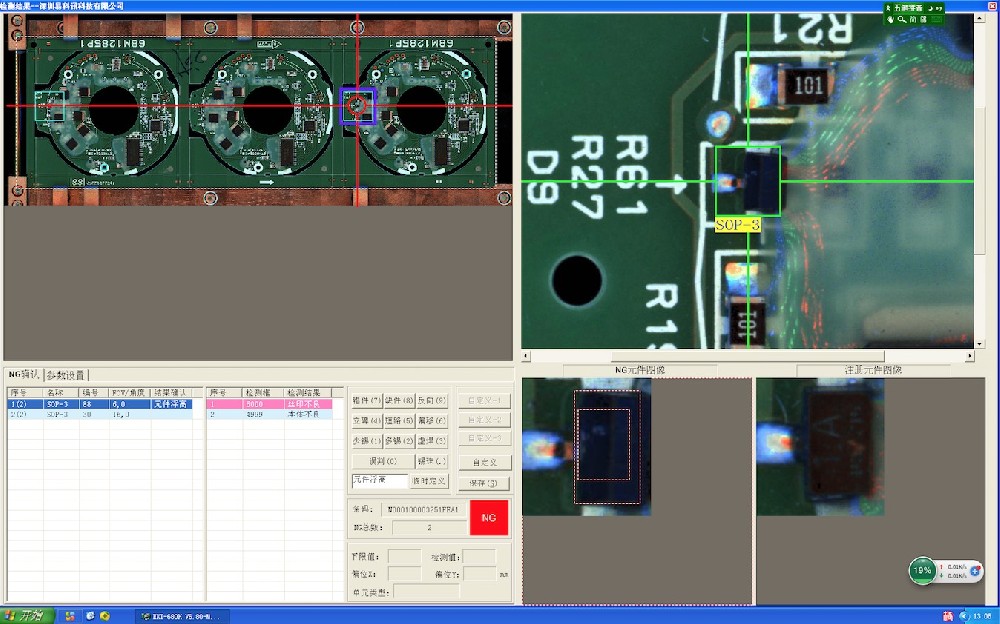Click the 元件浮高 text input field
Image resolution: width=1000 pixels, height=624 pixels.
tap(379, 481)
